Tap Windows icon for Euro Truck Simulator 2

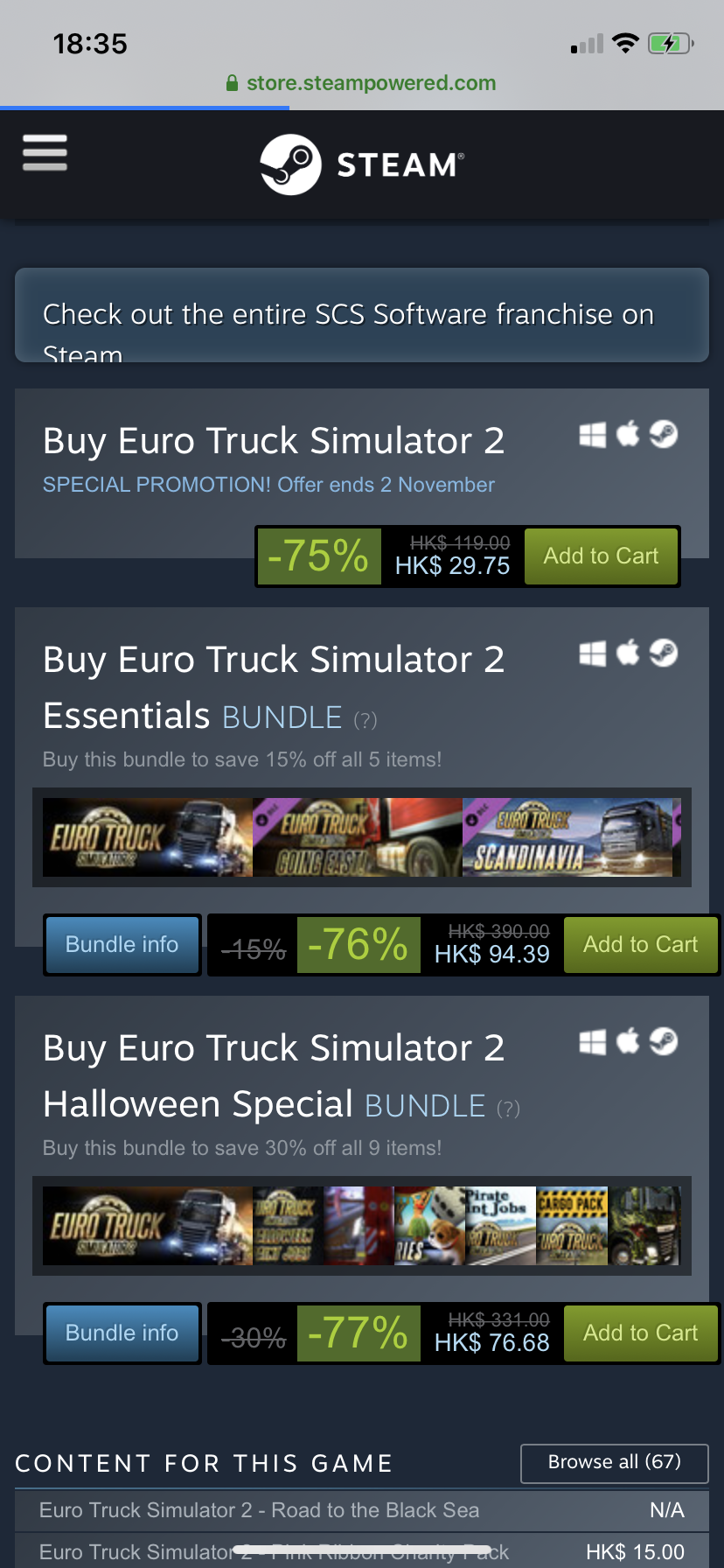coord(593,435)
